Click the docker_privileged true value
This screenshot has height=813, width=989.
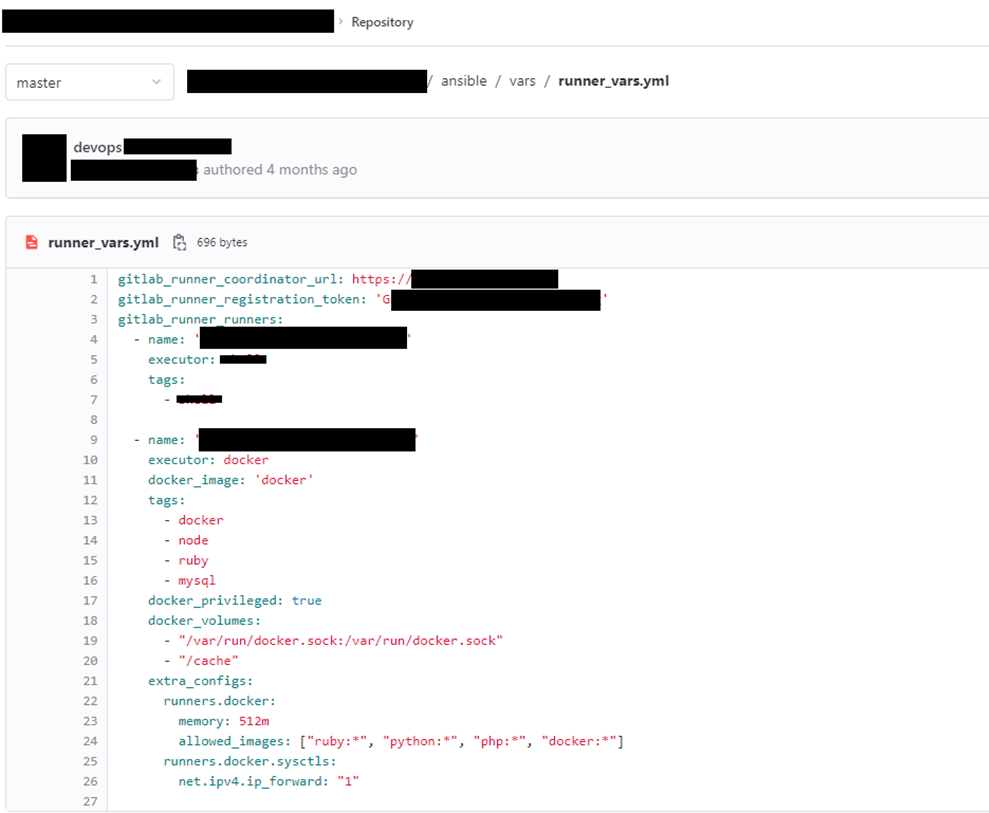tap(306, 600)
